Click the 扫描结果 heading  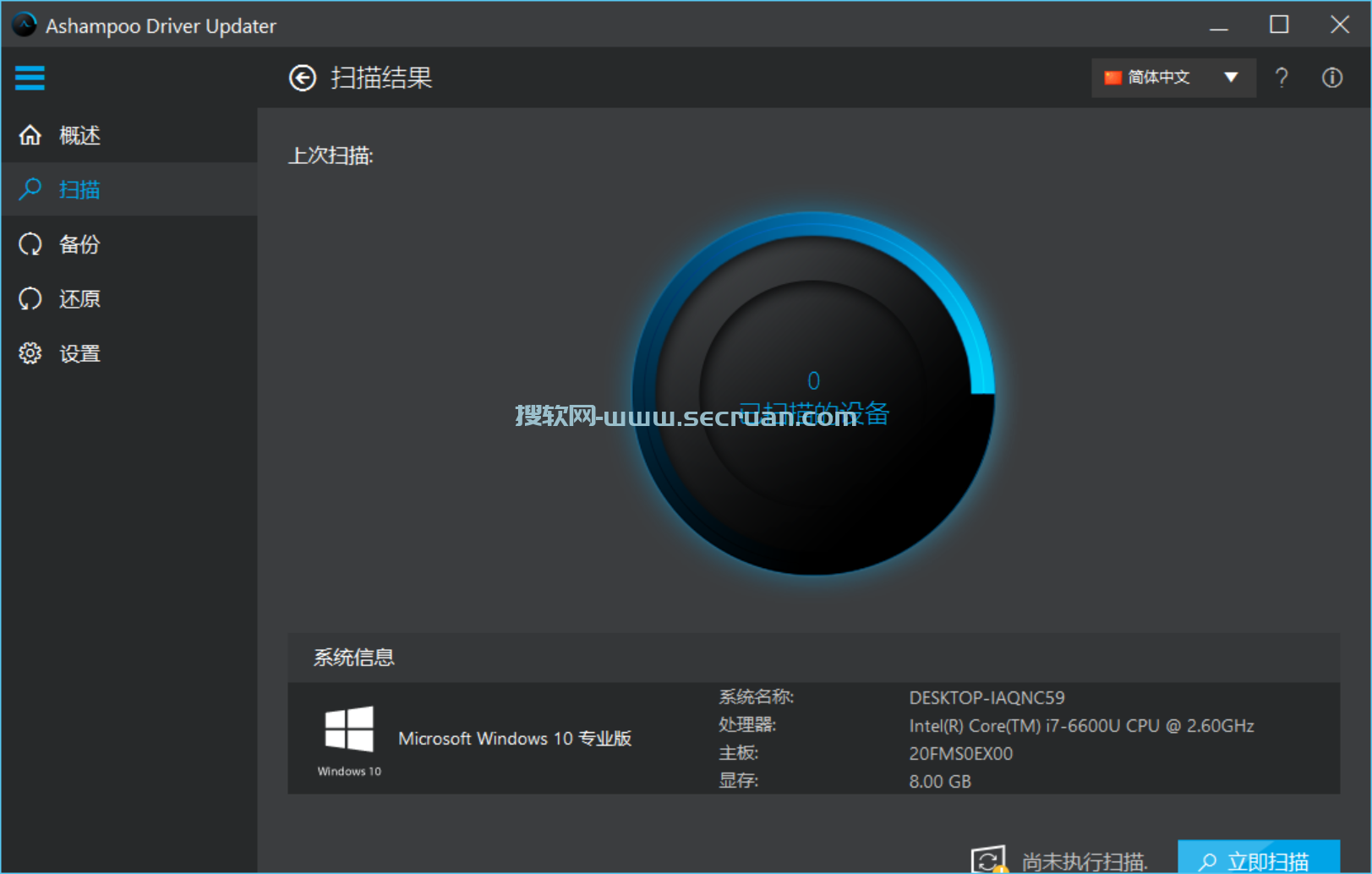[381, 78]
